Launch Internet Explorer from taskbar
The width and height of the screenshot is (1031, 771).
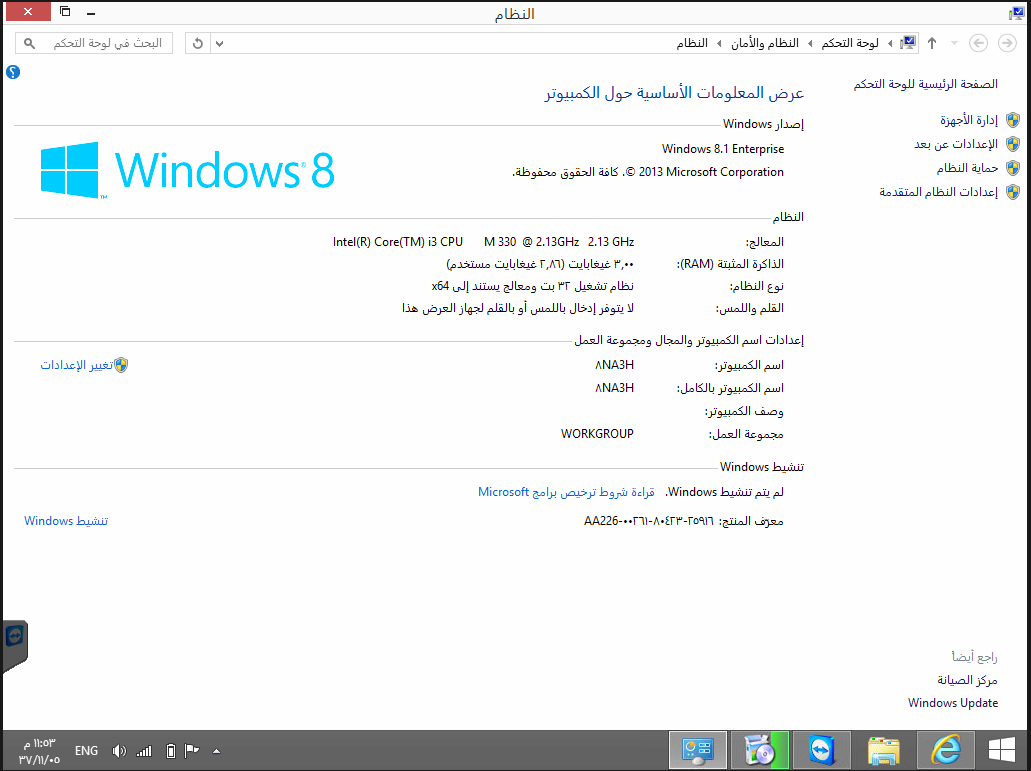[946, 750]
